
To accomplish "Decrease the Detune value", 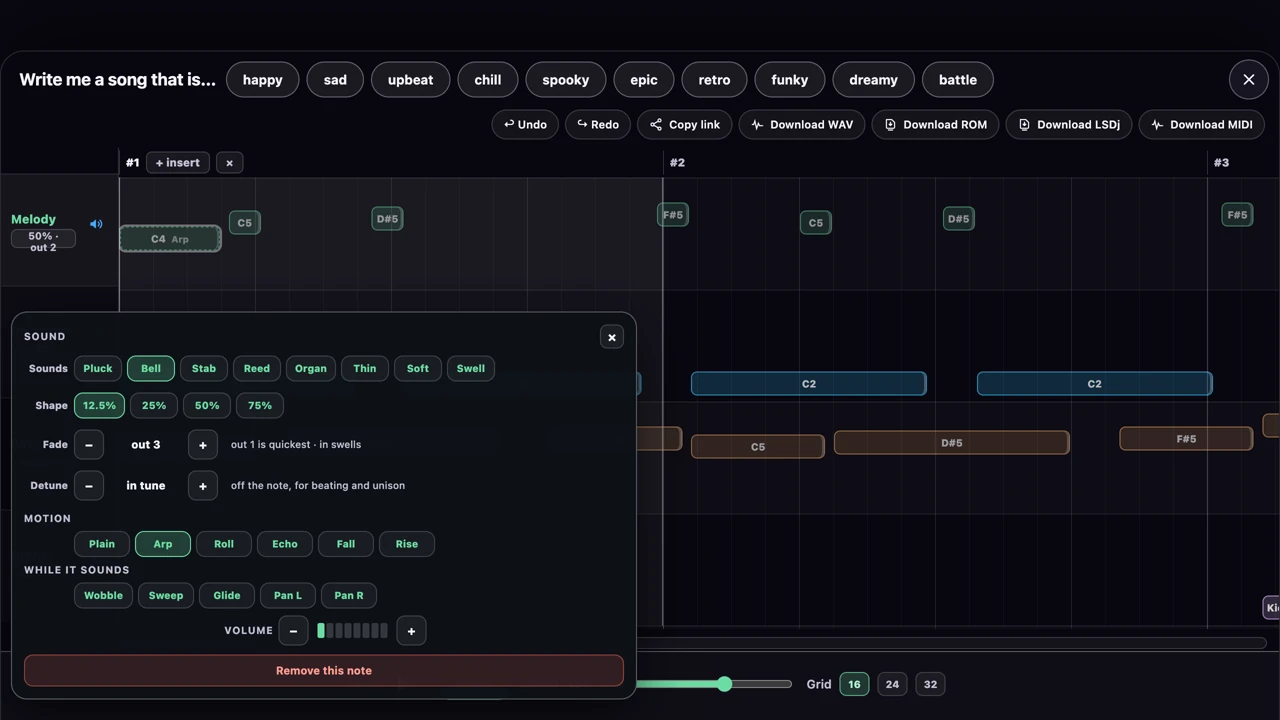I will point(89,486).
